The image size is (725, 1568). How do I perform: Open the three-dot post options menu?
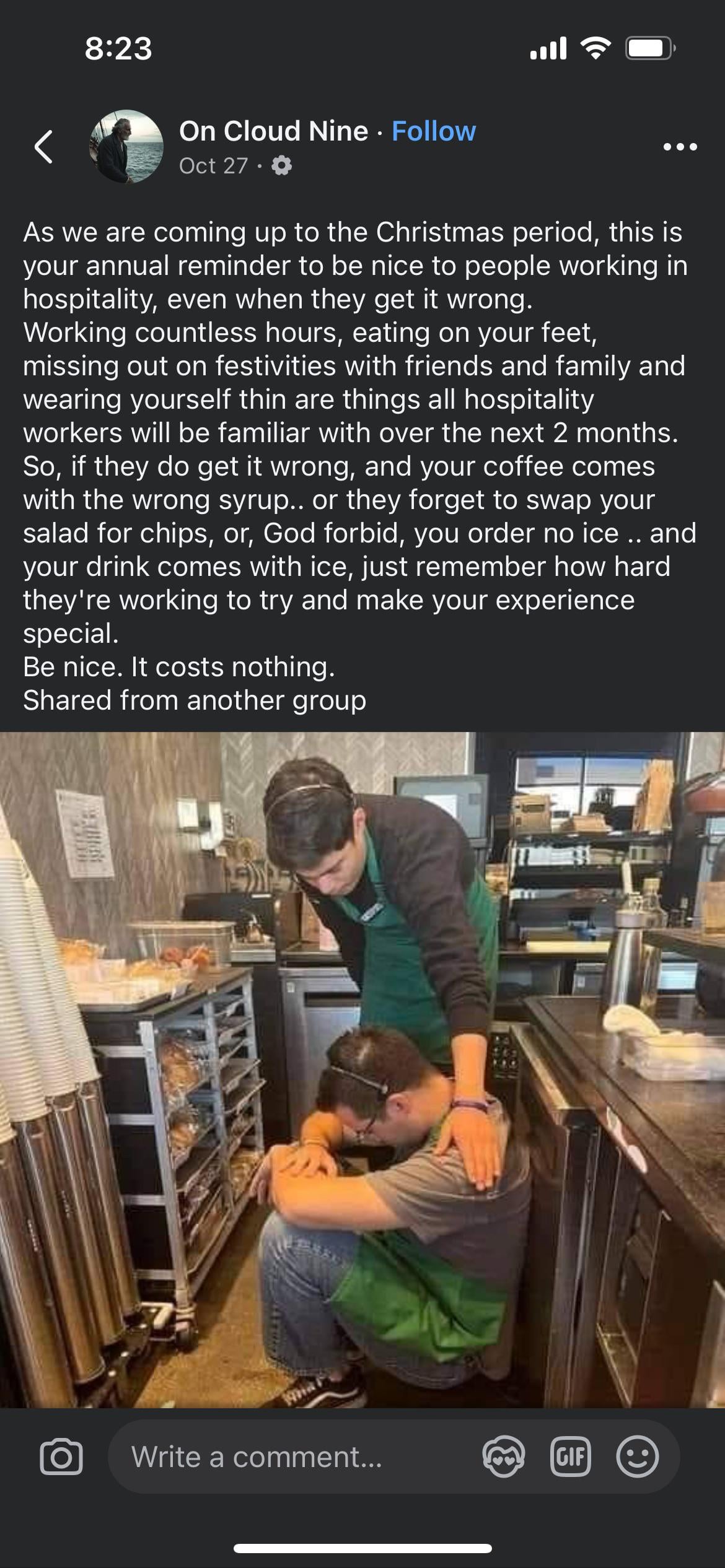(x=680, y=147)
